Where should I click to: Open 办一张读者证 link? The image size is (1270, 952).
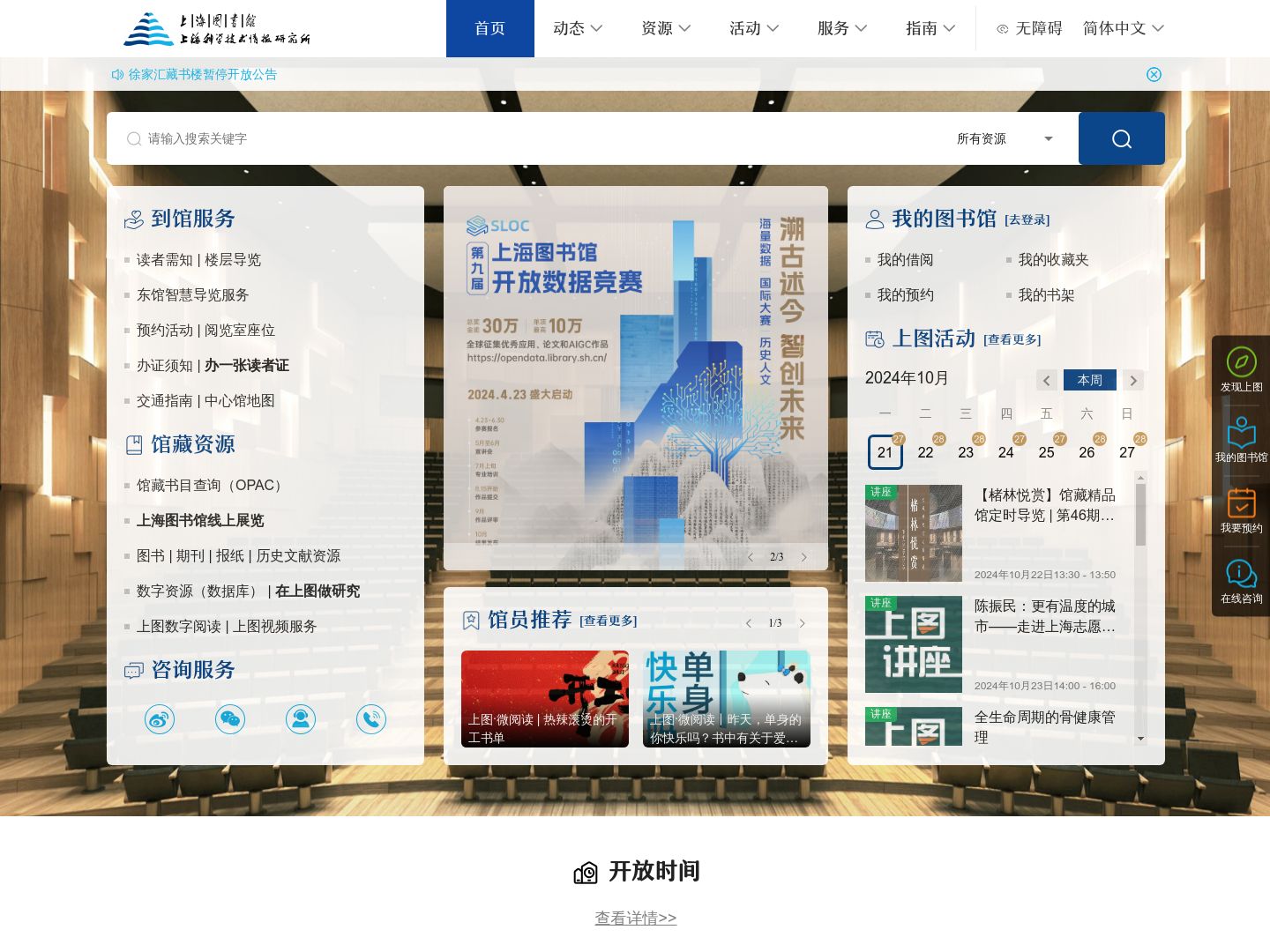pos(247,366)
